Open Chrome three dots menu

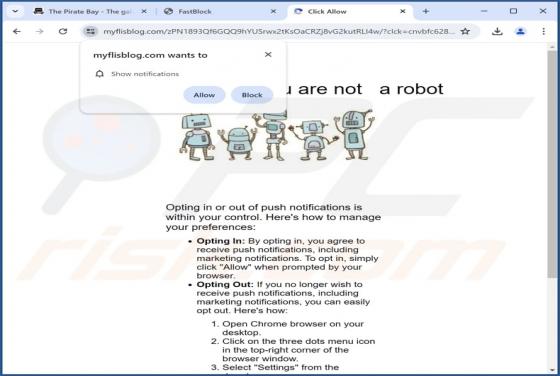click(x=544, y=31)
